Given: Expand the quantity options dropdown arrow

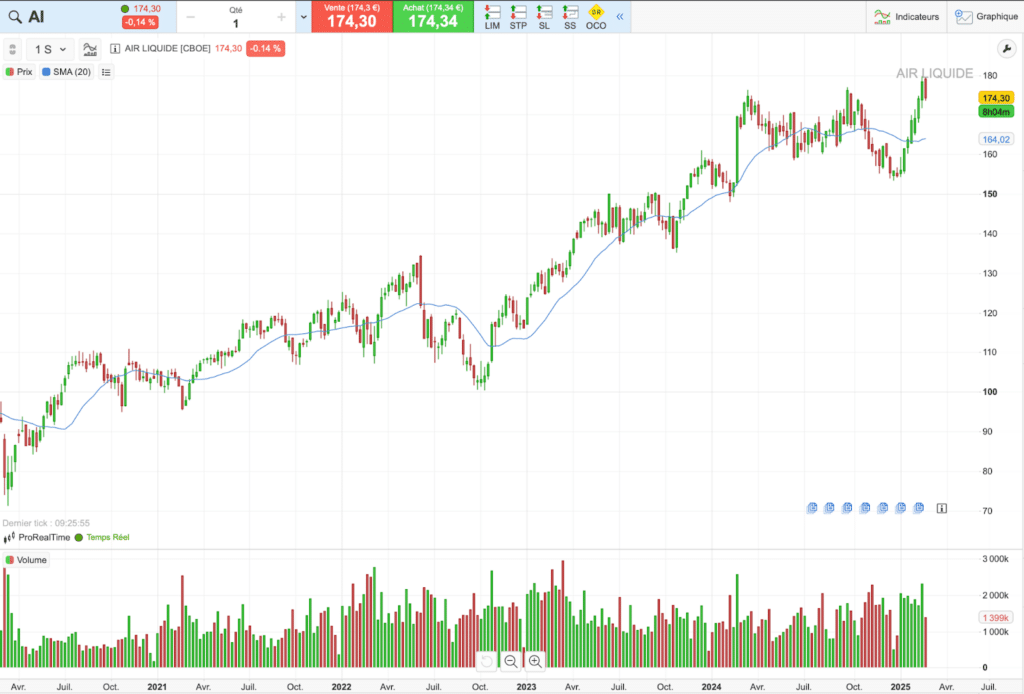Looking at the screenshot, I should point(304,17).
